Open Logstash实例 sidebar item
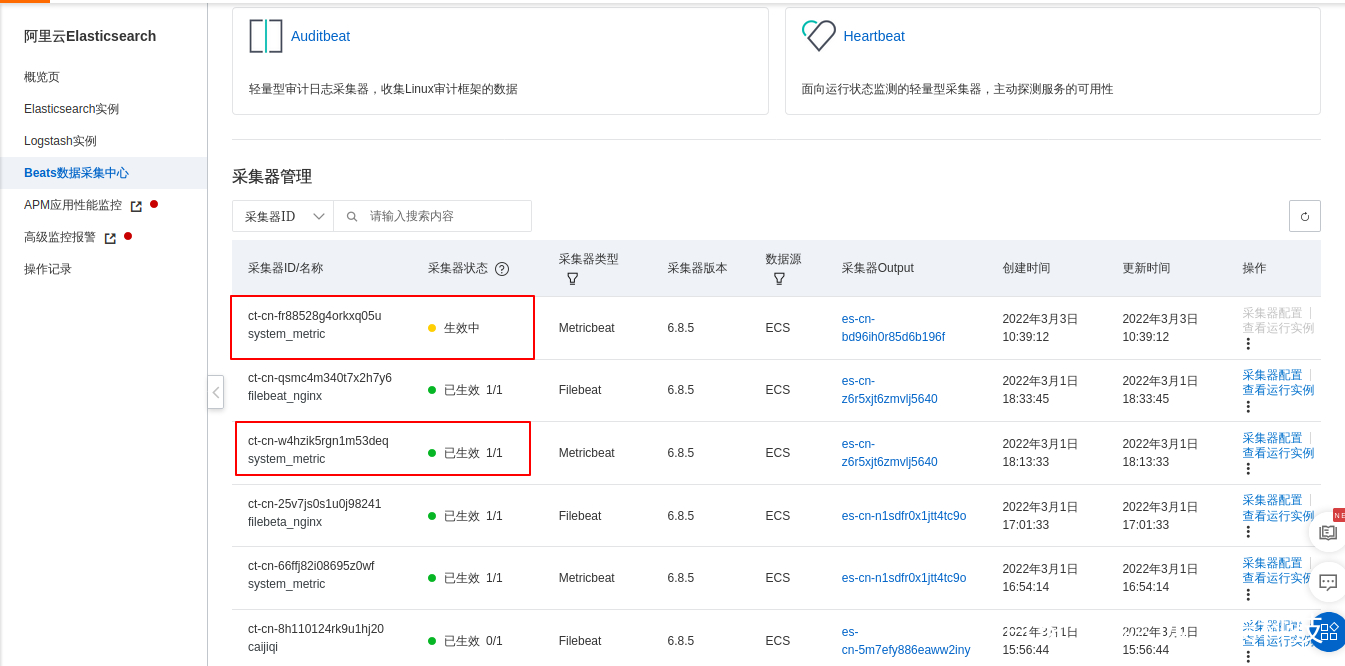 tap(60, 141)
